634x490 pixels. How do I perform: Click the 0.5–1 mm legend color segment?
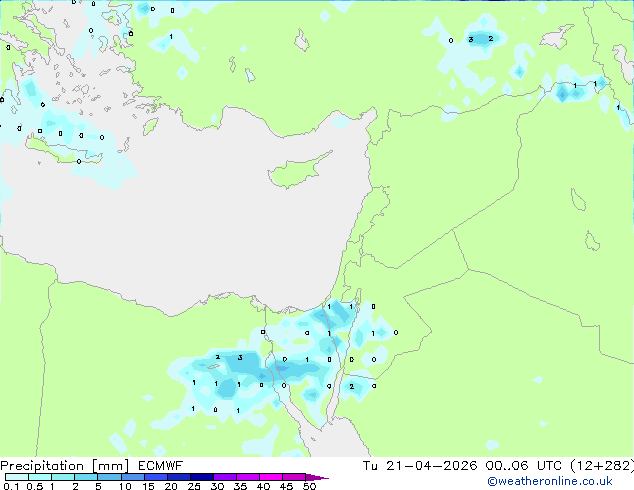40,477
